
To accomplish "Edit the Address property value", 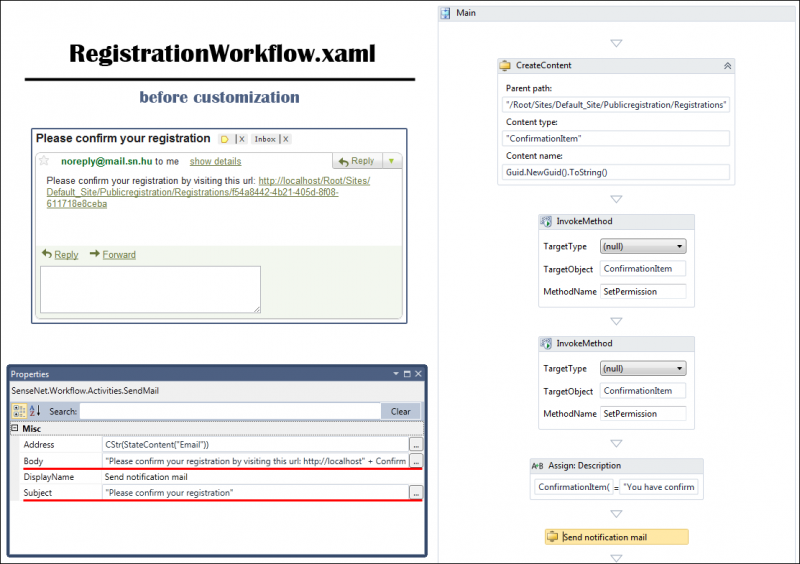I will coord(255,445).
